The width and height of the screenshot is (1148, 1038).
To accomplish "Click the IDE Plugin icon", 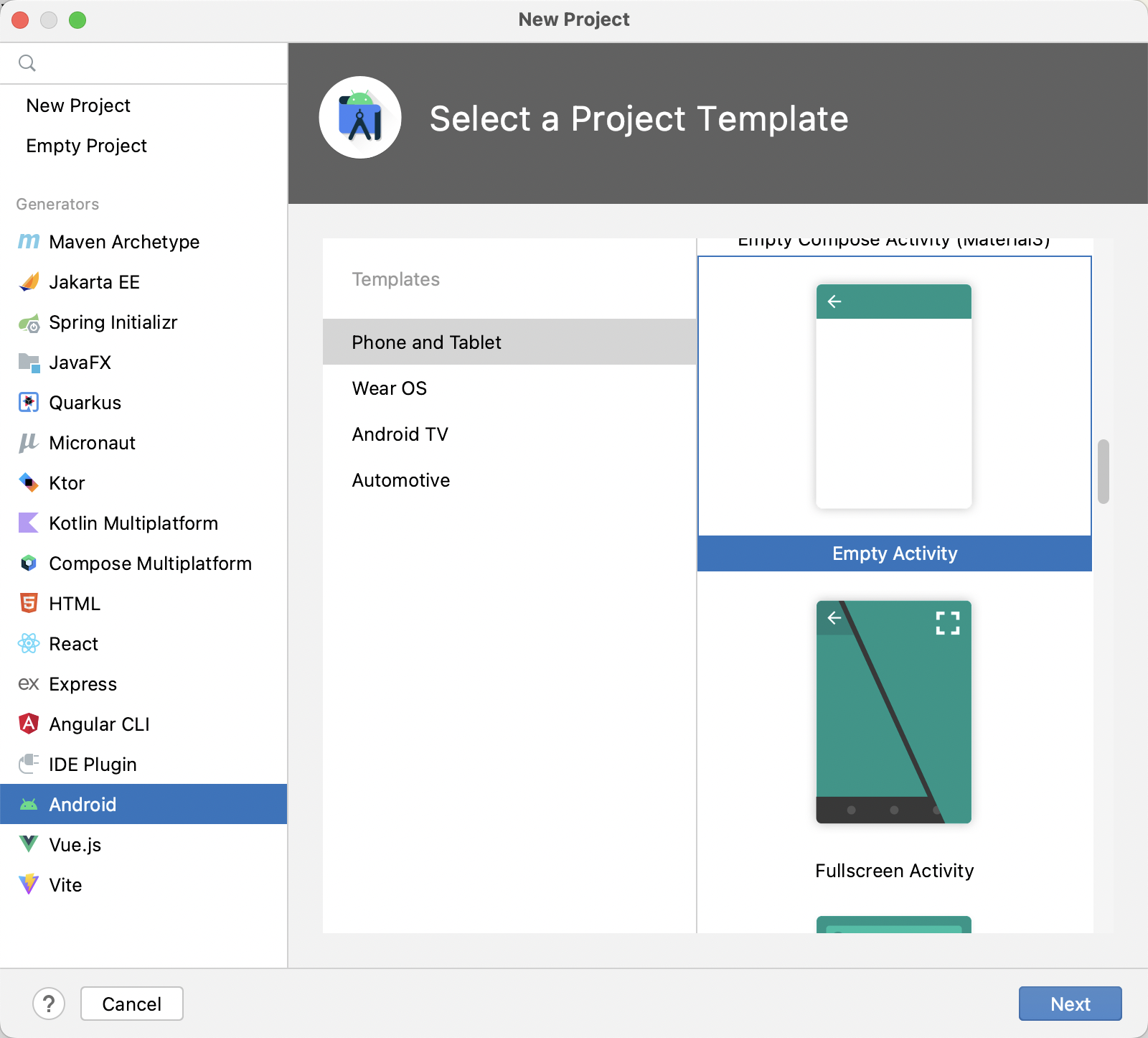I will tap(29, 764).
